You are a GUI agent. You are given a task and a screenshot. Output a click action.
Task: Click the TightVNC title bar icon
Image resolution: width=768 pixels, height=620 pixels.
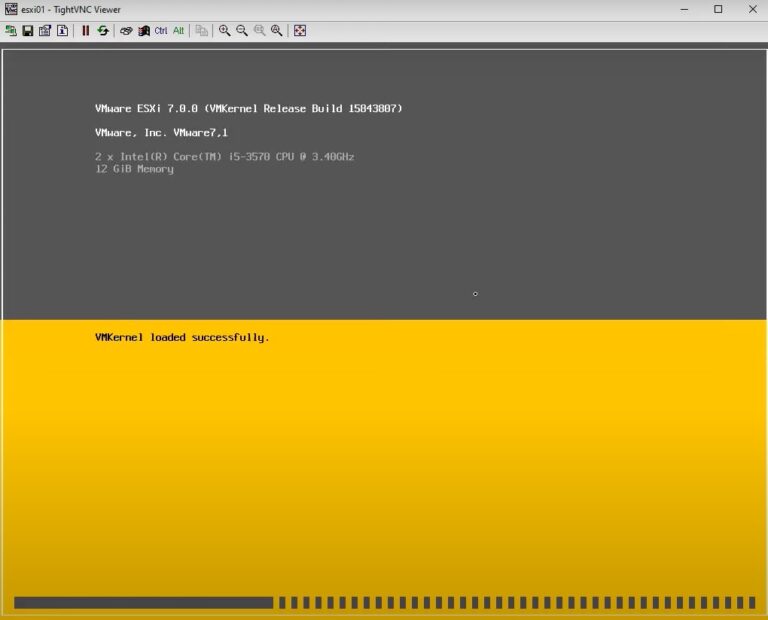click(x=11, y=9)
